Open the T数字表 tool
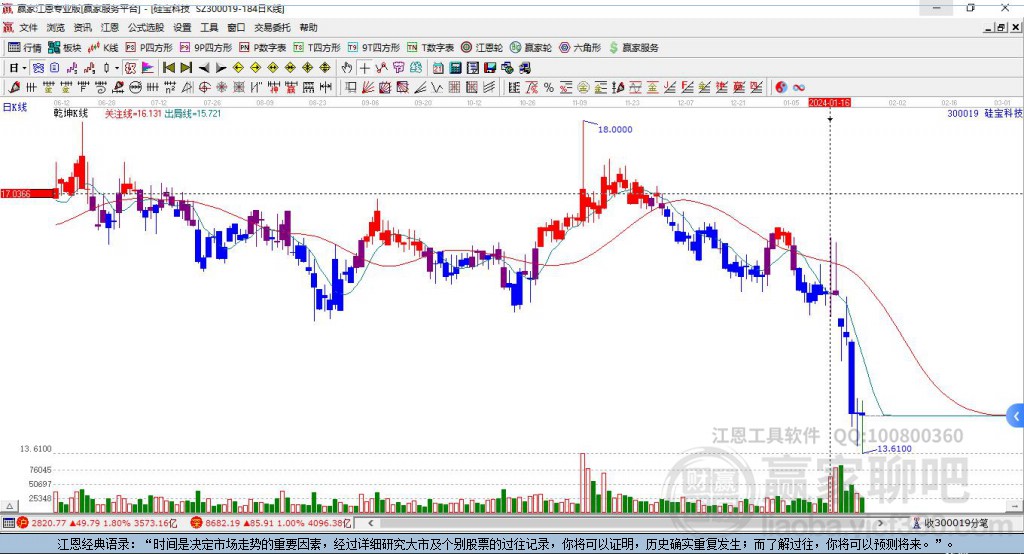 (x=430, y=48)
